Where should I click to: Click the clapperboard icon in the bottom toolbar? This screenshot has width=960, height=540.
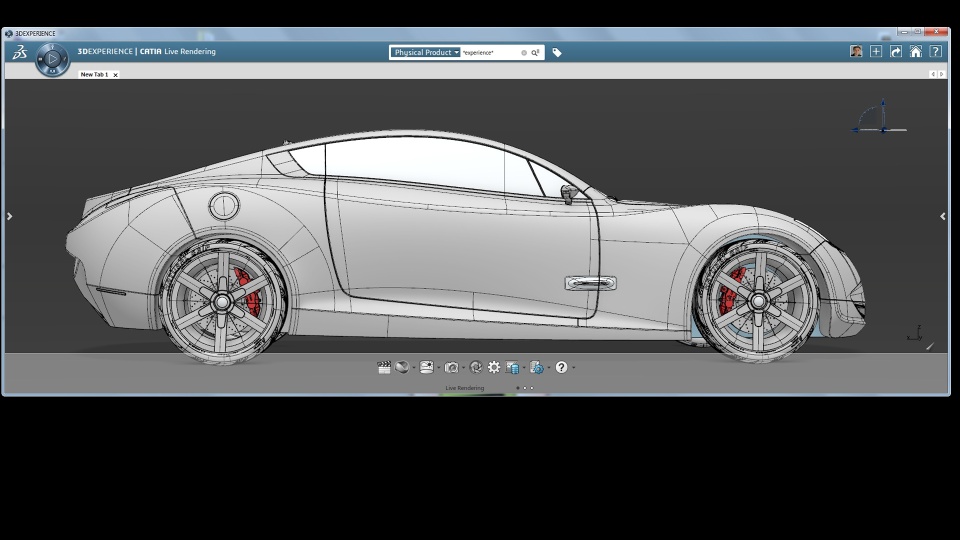point(384,367)
